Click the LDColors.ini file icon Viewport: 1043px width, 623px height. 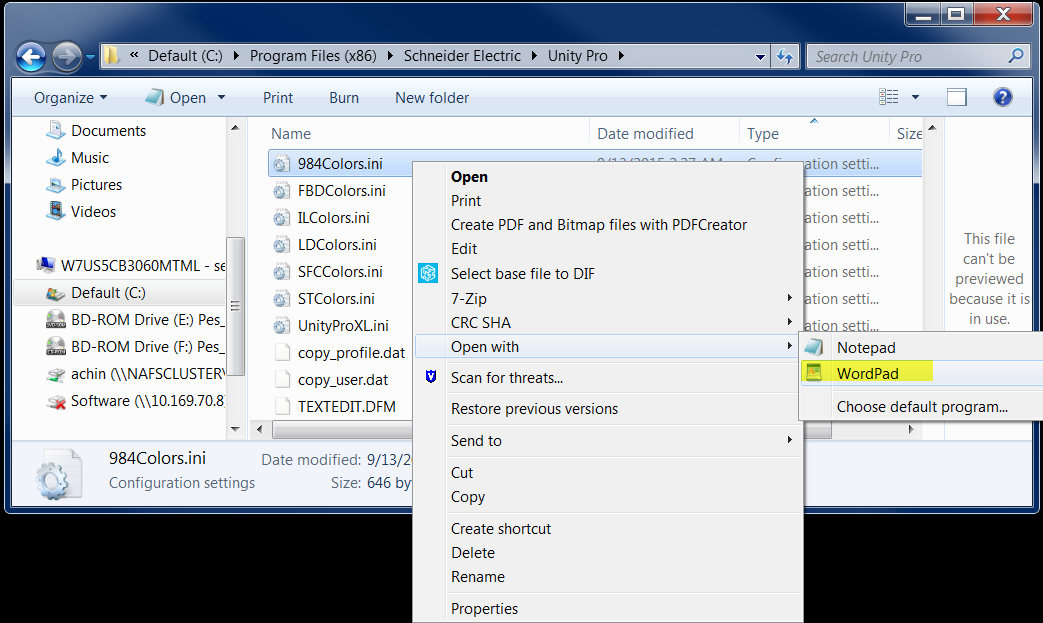click(x=281, y=245)
